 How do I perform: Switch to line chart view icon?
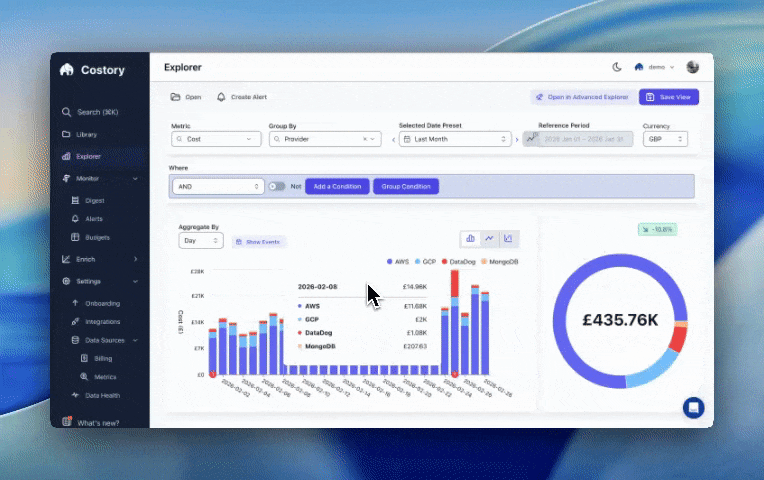tap(489, 238)
